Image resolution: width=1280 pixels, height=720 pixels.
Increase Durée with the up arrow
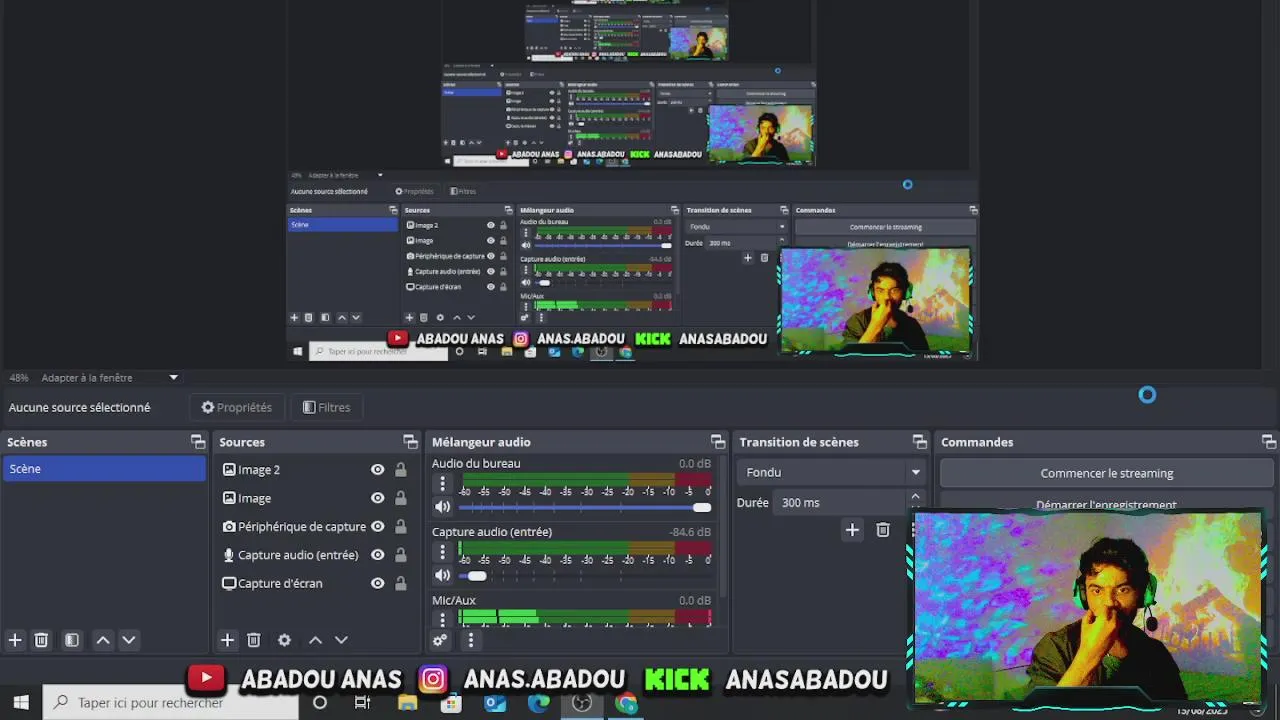[x=915, y=497]
